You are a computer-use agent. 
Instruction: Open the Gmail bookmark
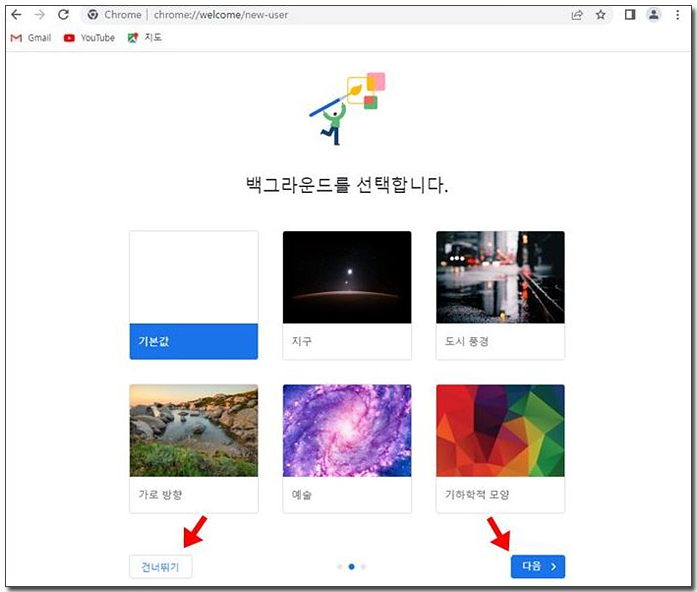pos(31,38)
